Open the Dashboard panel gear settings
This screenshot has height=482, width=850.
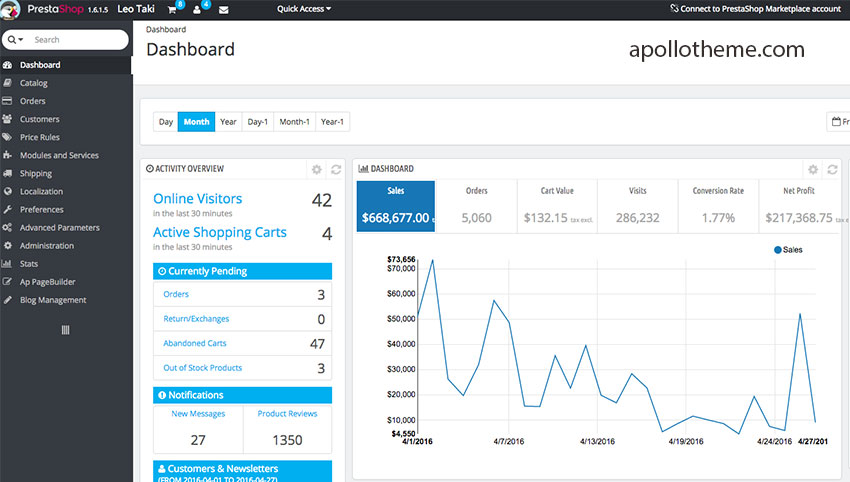pos(813,170)
